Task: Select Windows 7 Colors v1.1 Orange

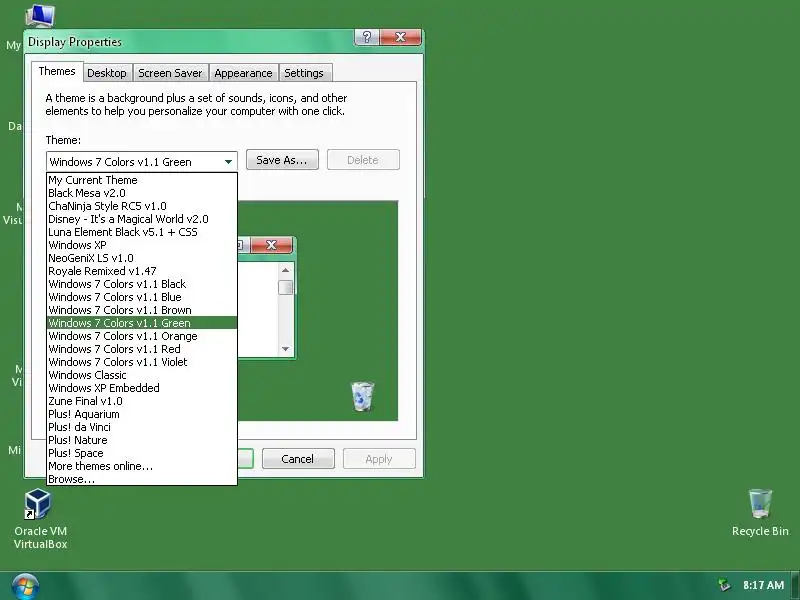Action: pos(142,336)
